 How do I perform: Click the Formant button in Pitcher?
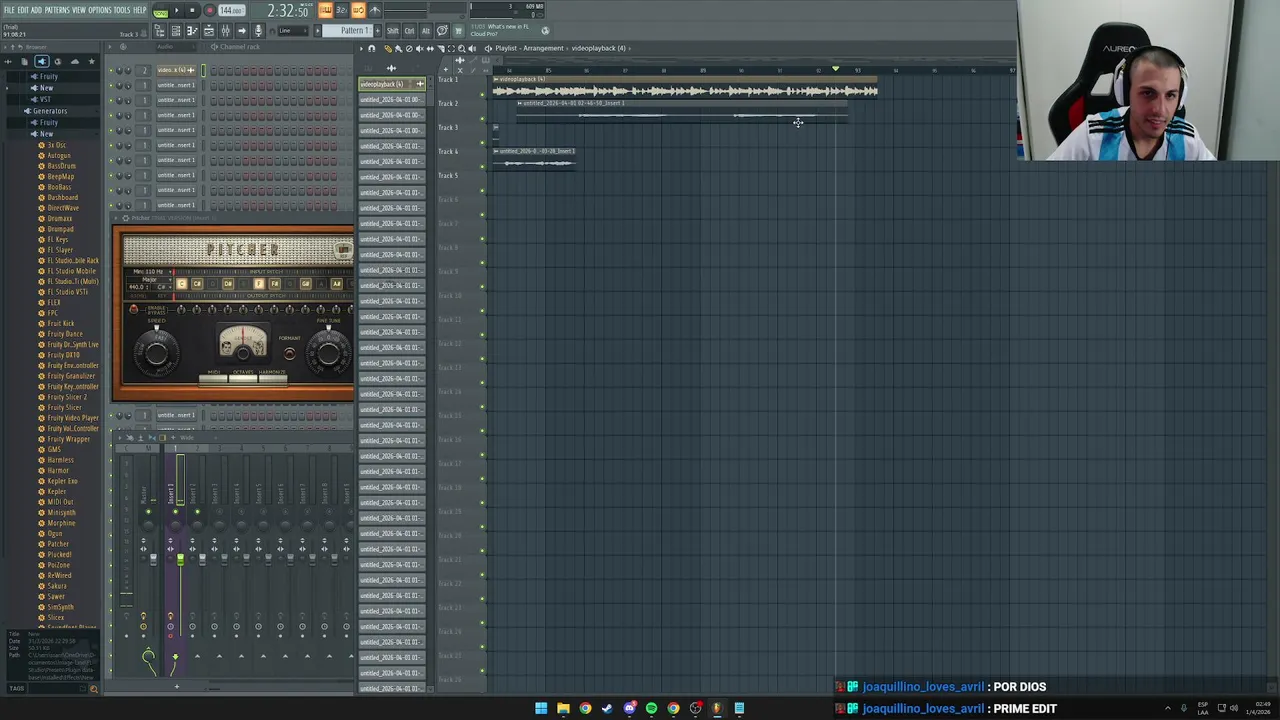coord(289,351)
